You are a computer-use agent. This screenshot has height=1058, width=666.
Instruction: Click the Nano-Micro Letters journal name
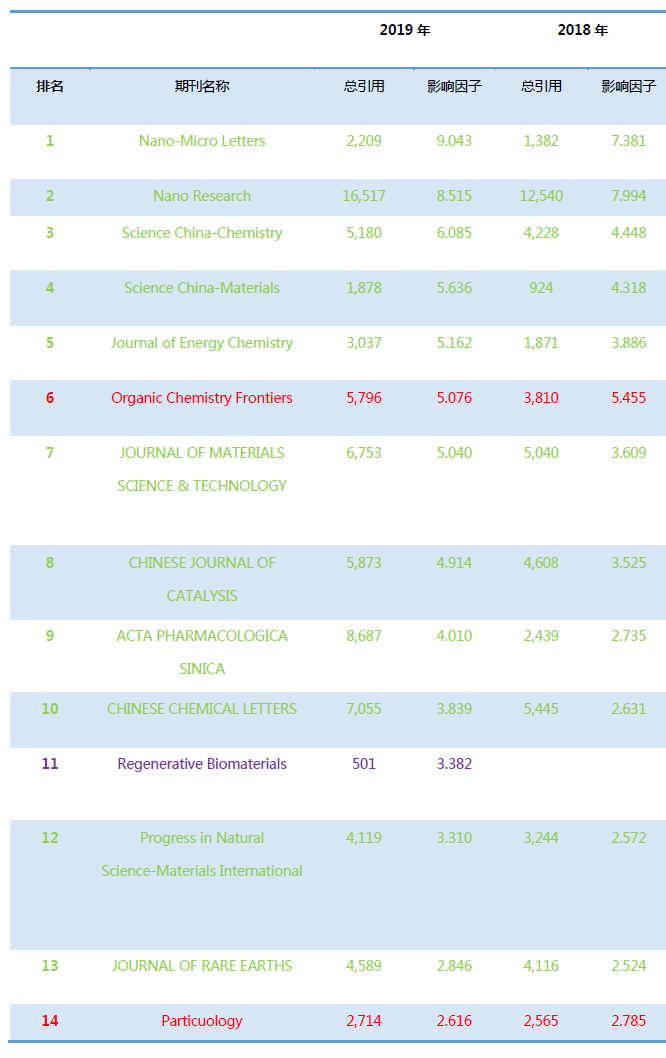pos(202,141)
